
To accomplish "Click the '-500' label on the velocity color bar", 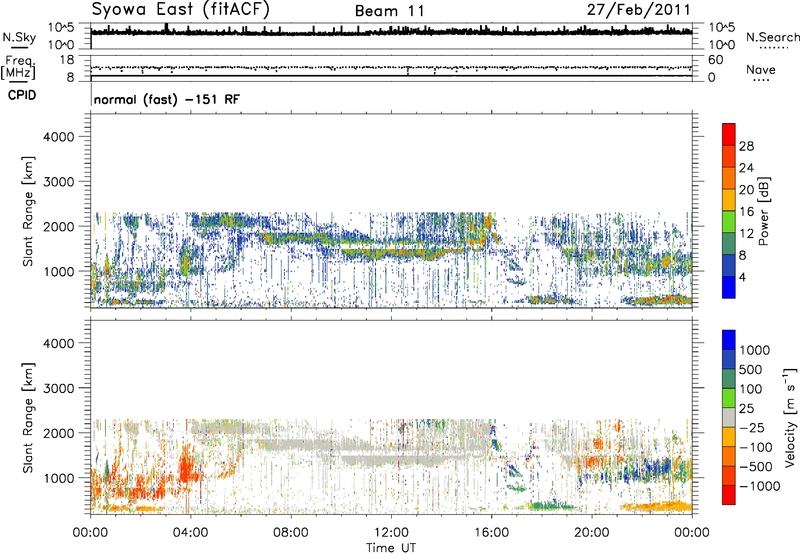I will point(756,467).
